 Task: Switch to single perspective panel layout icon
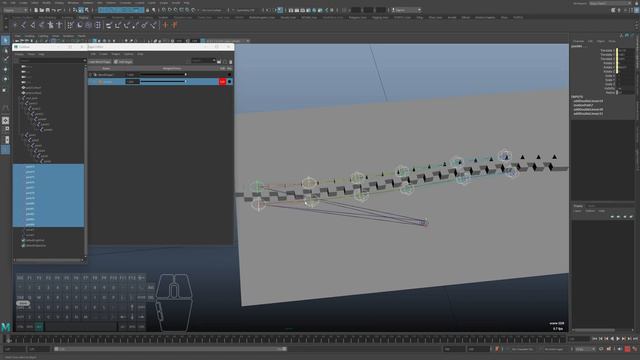[x=5, y=121]
